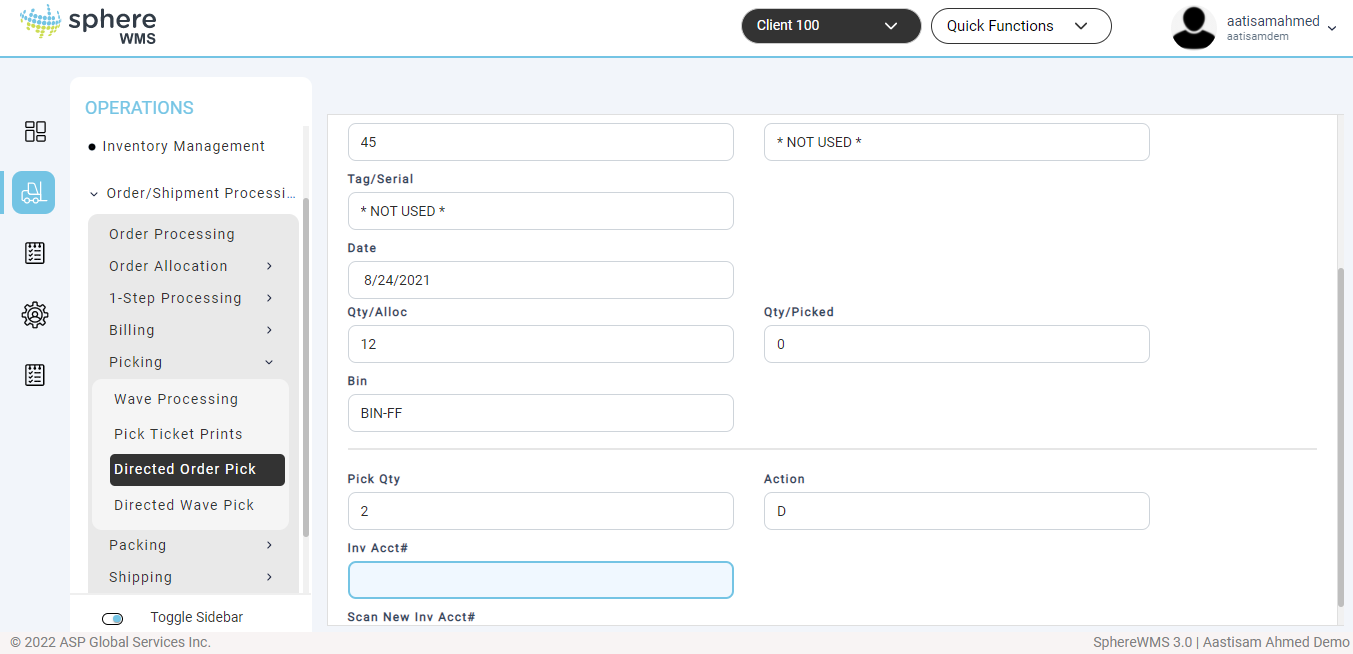1353x654 pixels.
Task: Click the Pick Qty input field
Action: click(540, 511)
